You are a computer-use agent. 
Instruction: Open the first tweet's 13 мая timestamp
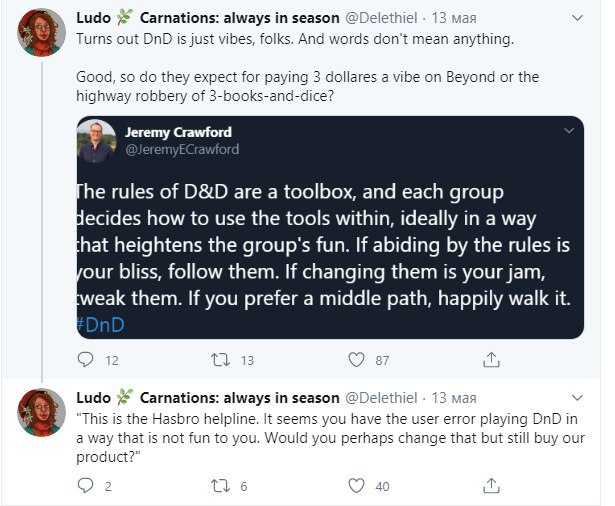click(x=454, y=18)
